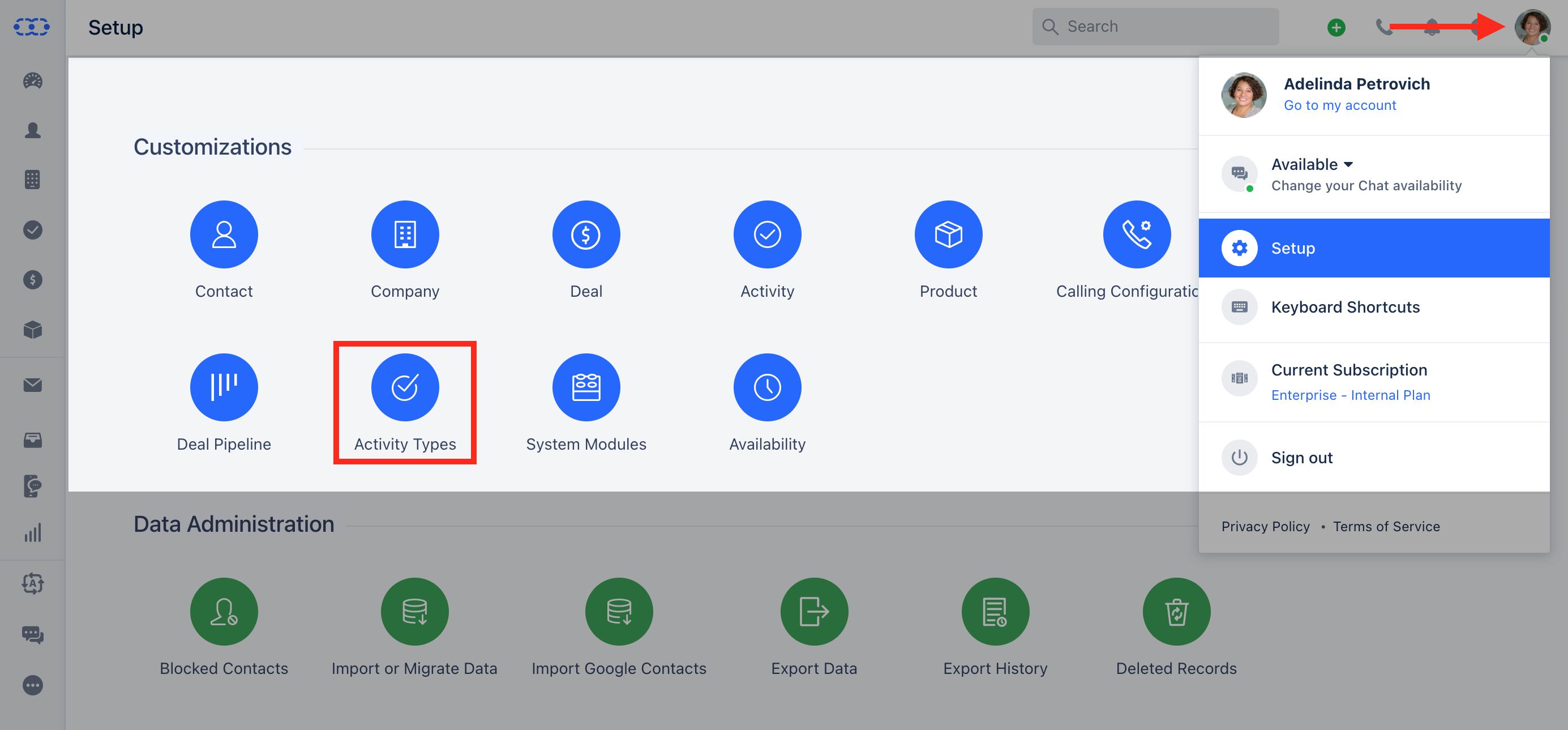Select Sign out in profile menu
The height and width of the screenshot is (730, 1568).
point(1374,458)
